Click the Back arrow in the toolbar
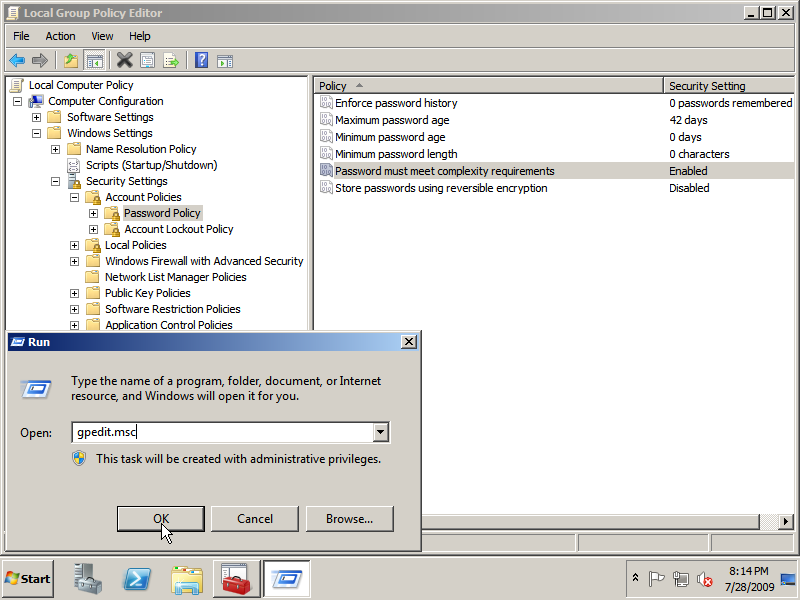This screenshot has height=600, width=800. click(17, 61)
